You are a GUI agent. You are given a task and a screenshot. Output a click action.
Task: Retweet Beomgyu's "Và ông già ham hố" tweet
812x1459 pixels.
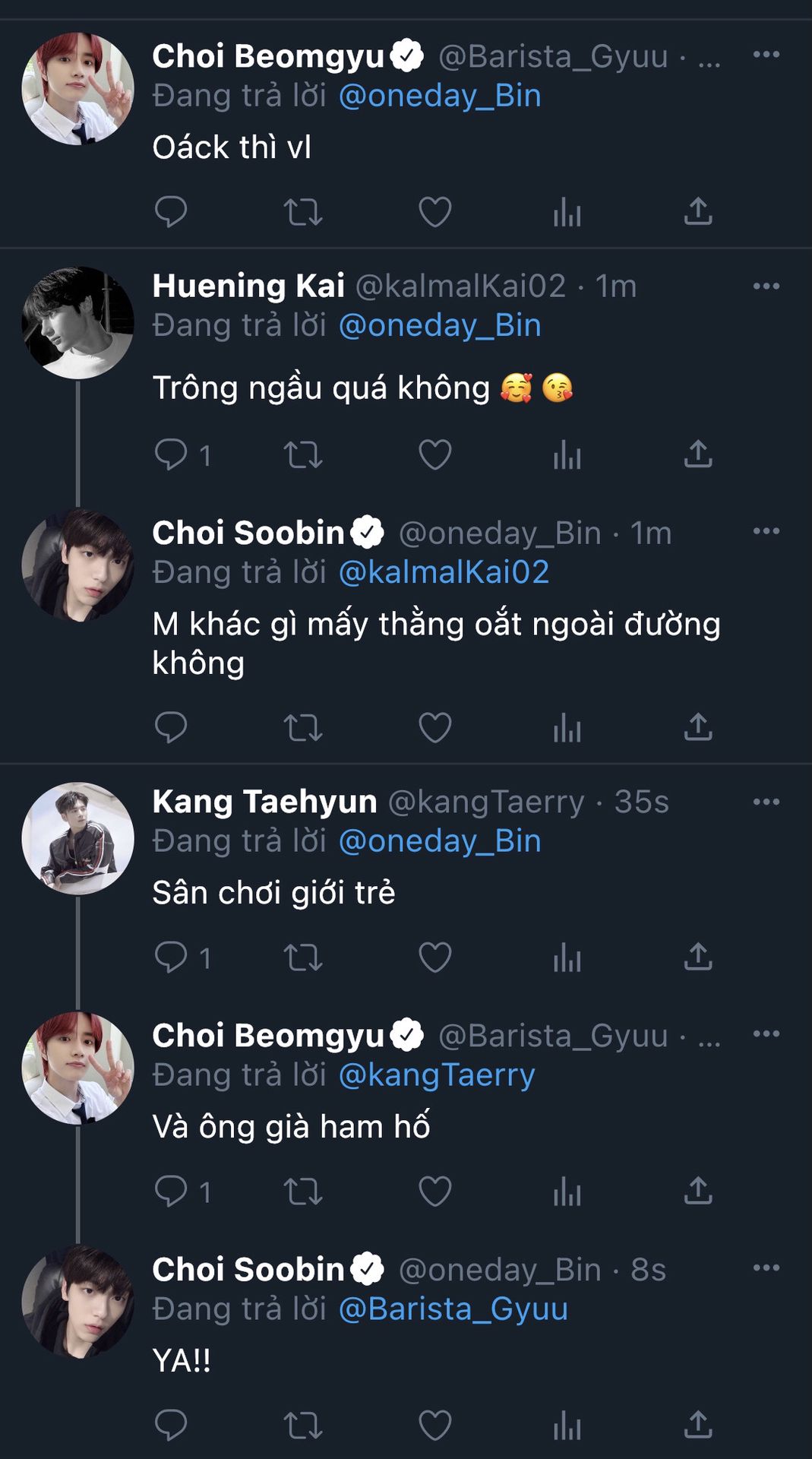[x=303, y=1192]
